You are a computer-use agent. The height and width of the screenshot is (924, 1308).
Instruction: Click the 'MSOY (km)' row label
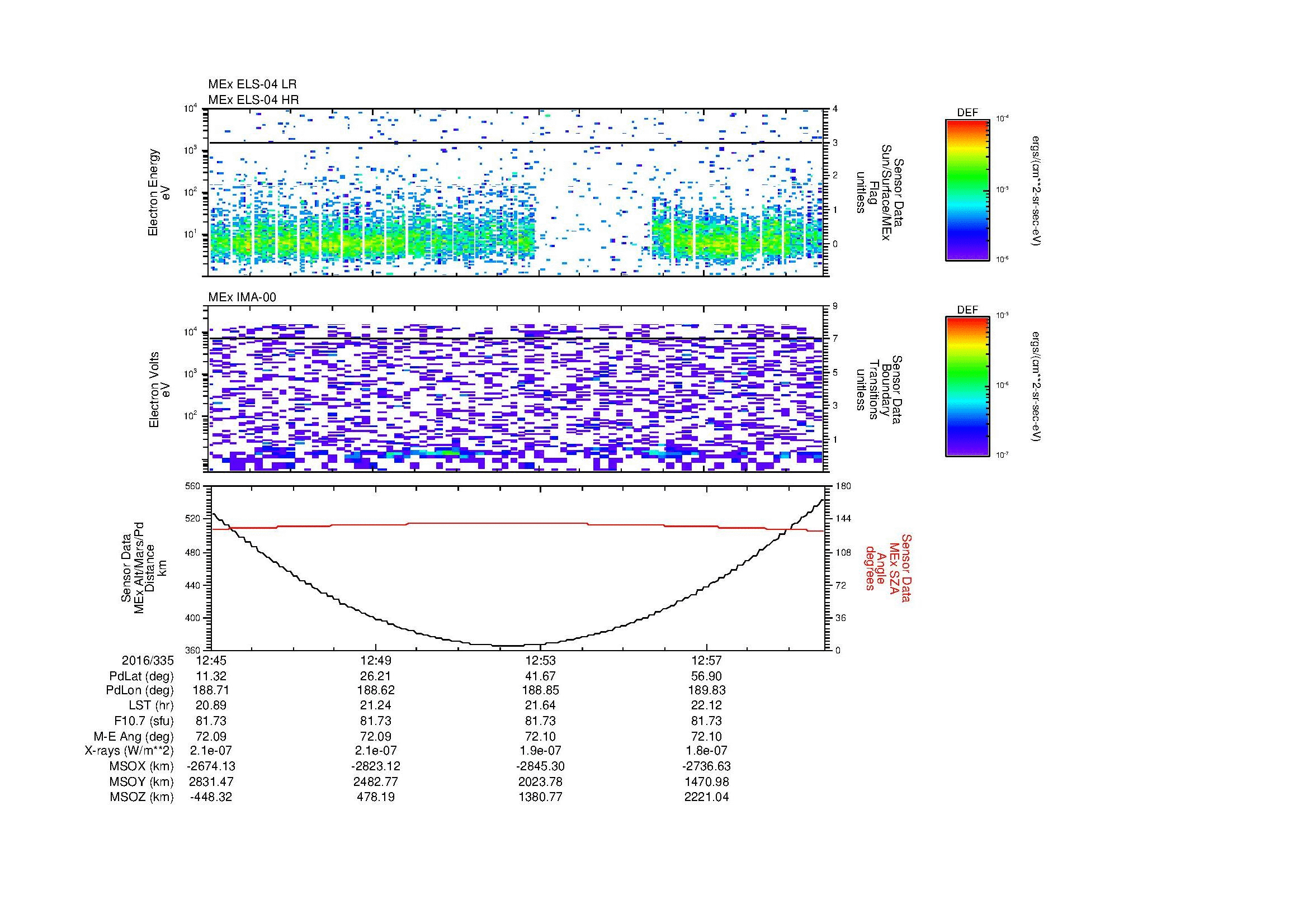[x=141, y=781]
